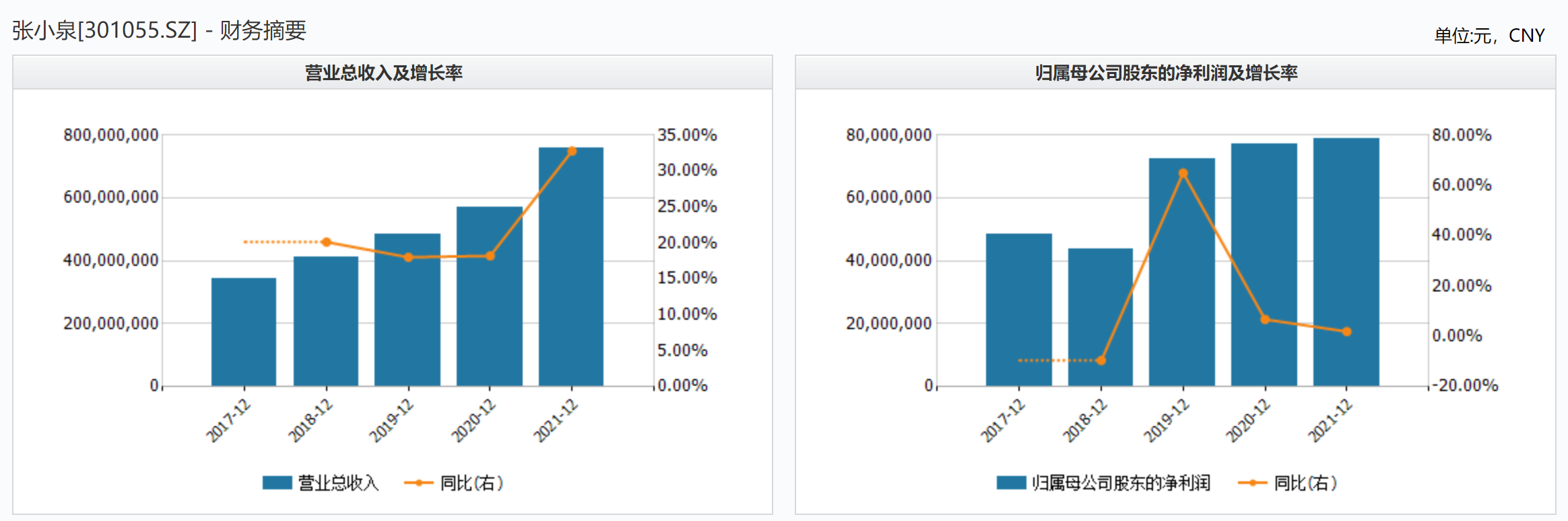This screenshot has height=521, width=1568.
Task: Click the 2017-12 x-axis label in revenue chart
Action: pos(228,421)
